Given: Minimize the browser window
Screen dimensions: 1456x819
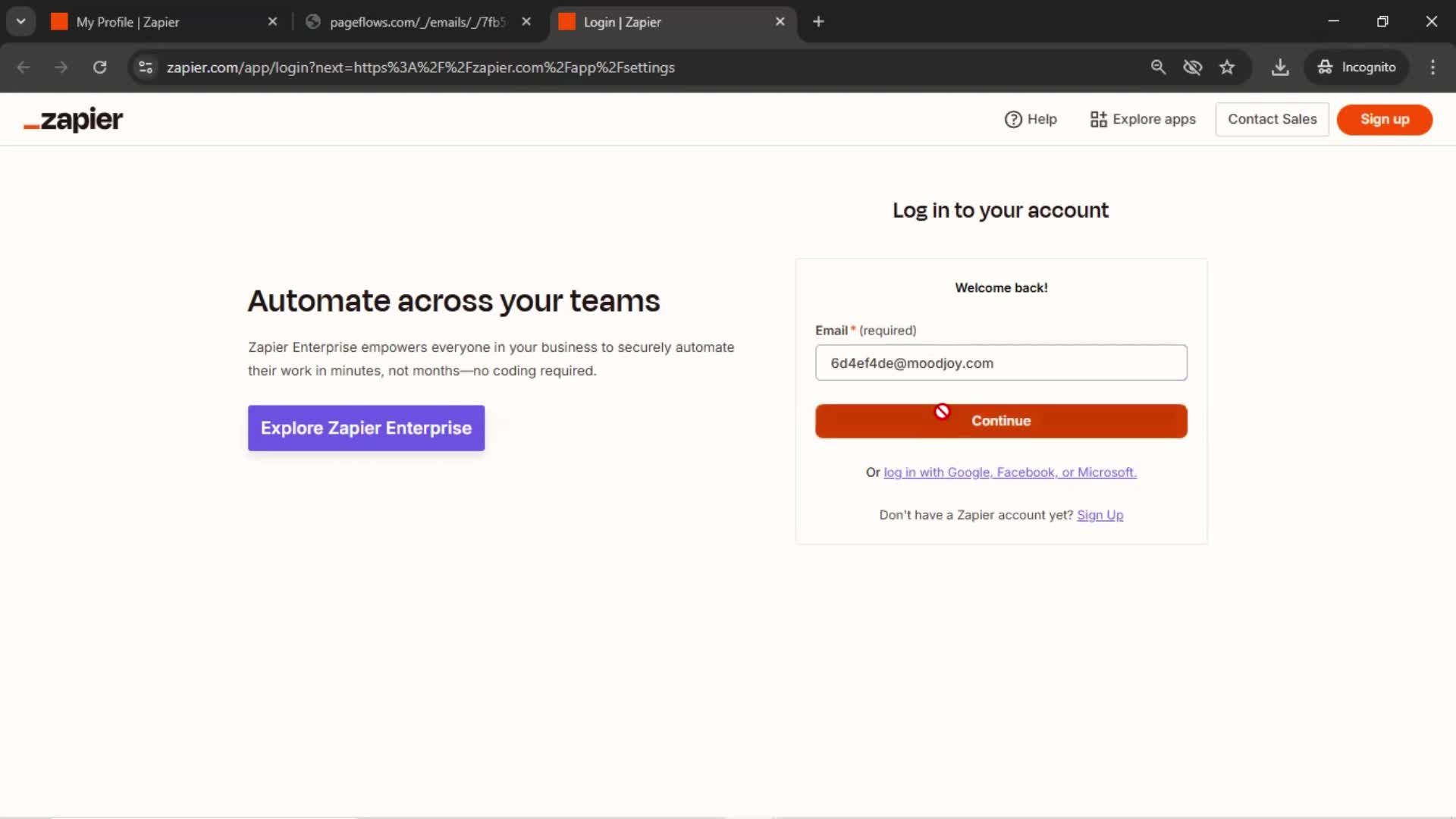Looking at the screenshot, I should [x=1334, y=22].
